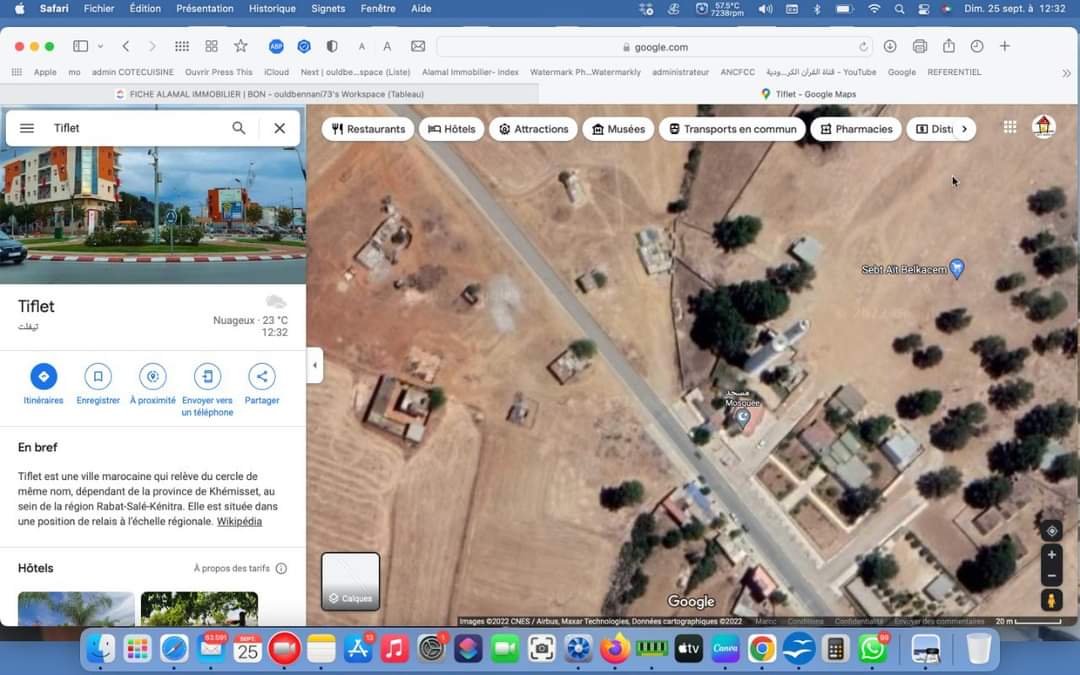Open the Google apps grid icon
The width and height of the screenshot is (1080, 675).
point(1010,127)
